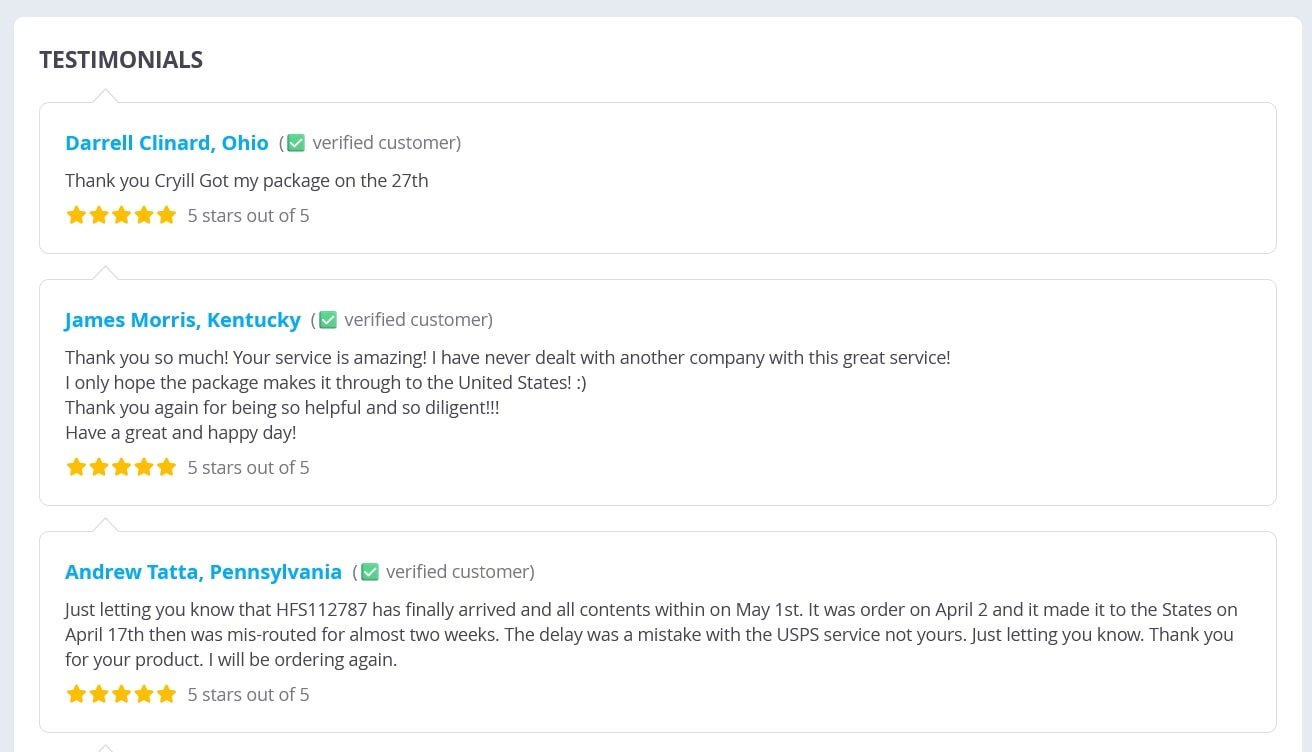The width and height of the screenshot is (1312, 752).
Task: Click the third star in James Morris's rating
Action: point(121,467)
